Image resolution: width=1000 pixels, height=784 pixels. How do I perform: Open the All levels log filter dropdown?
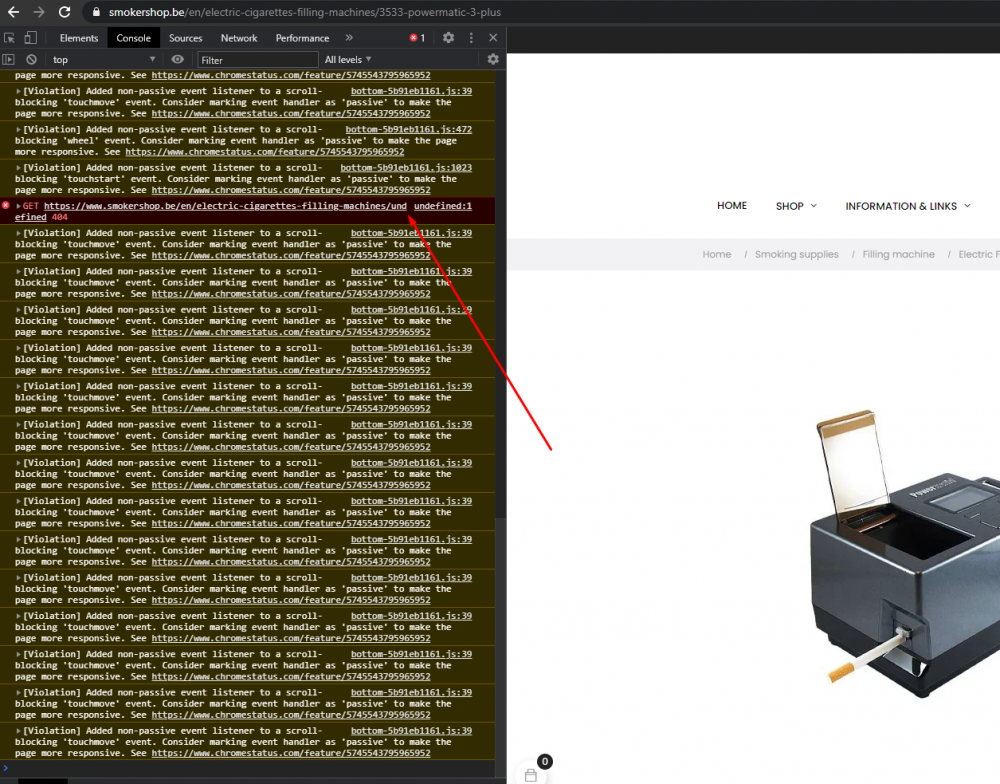tap(345, 59)
